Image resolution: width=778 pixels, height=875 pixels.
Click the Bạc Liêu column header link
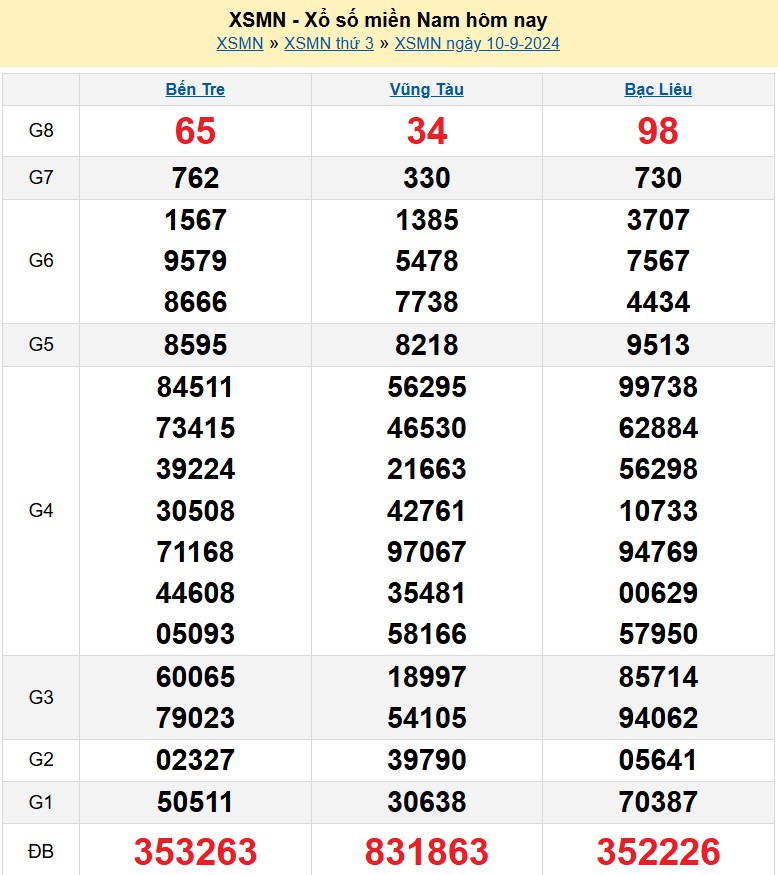click(658, 89)
